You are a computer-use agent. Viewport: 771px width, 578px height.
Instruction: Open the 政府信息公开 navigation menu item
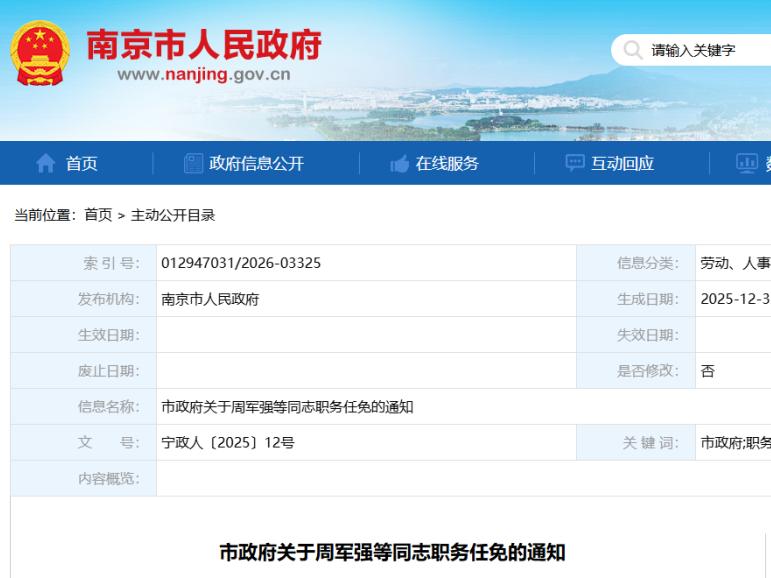click(256, 163)
